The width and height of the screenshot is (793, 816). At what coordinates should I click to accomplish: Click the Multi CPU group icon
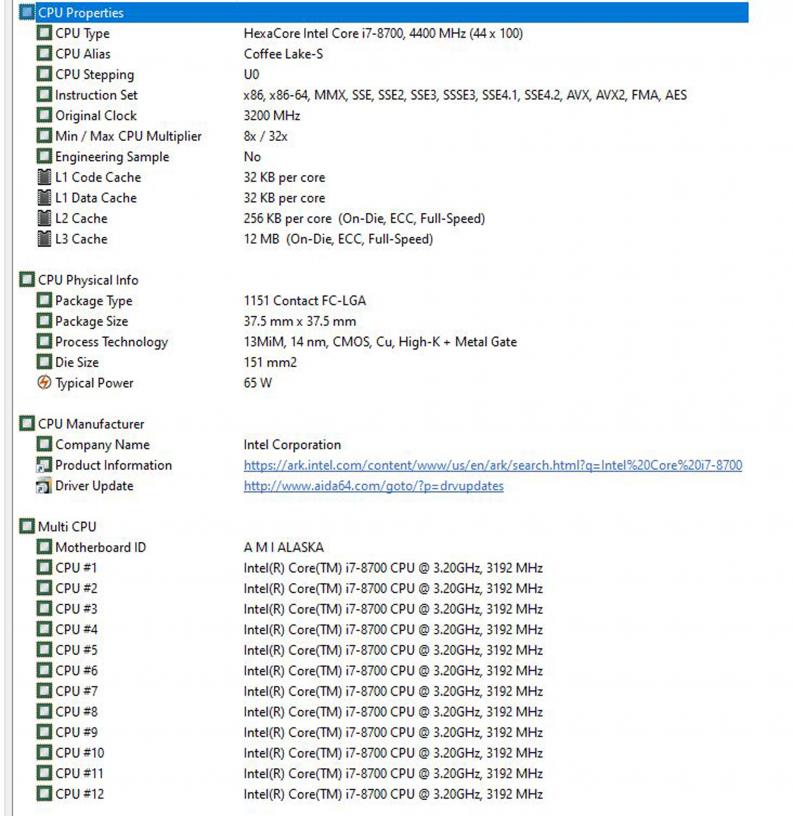point(27,526)
